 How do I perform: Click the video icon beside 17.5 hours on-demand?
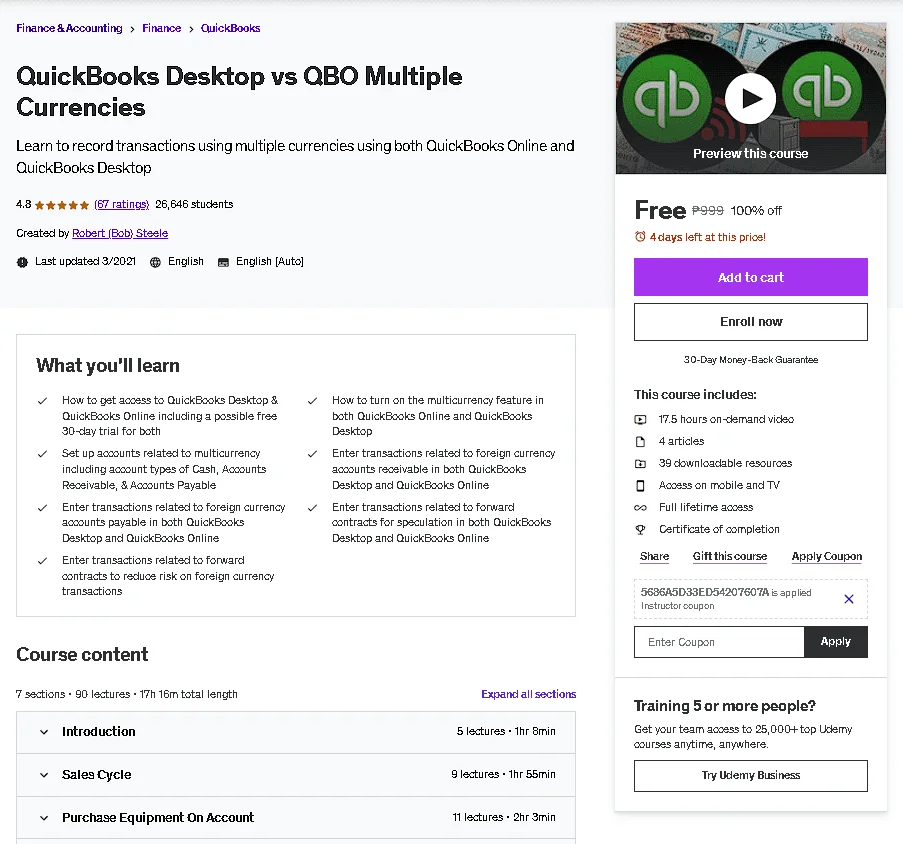[640, 420]
